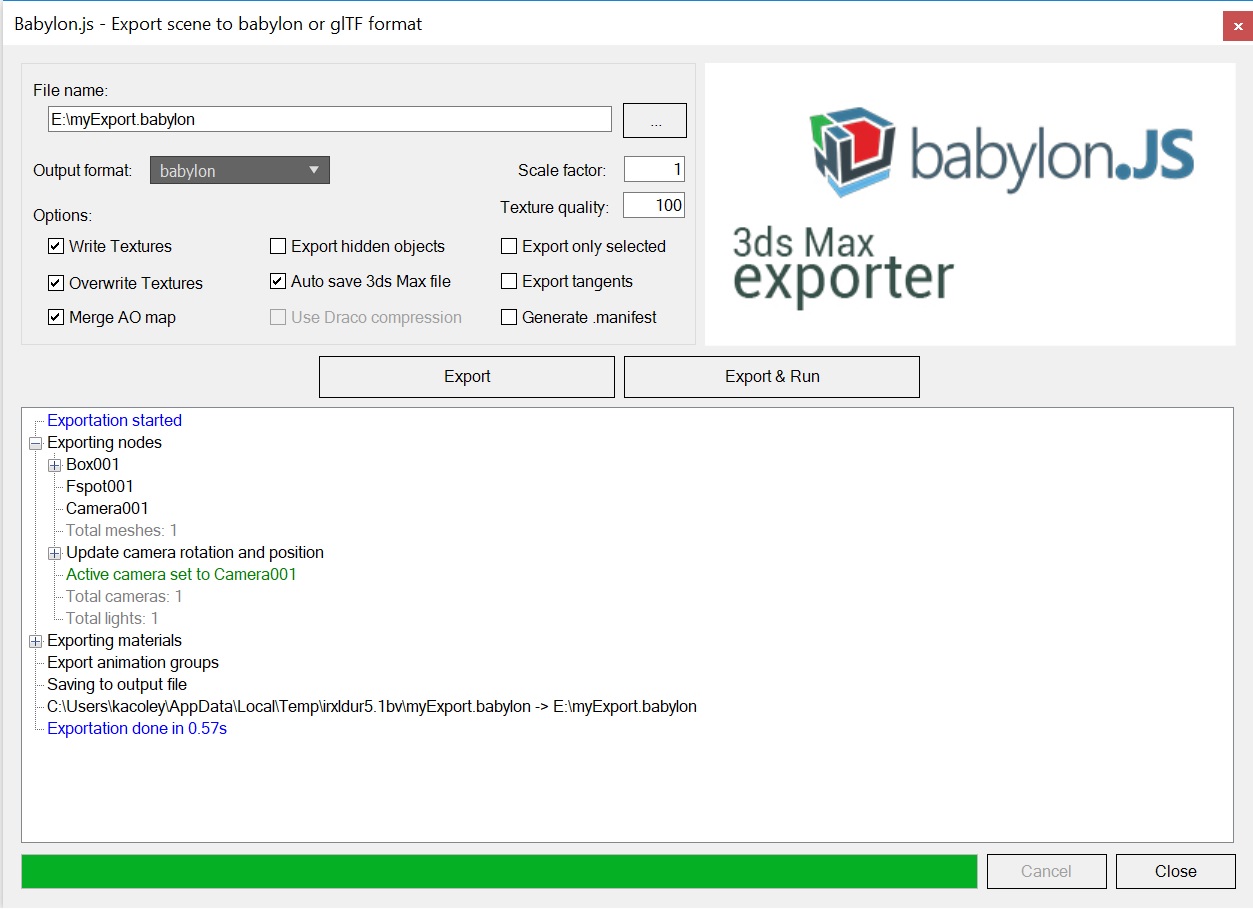Click the Use Draco compression checkbox
Screen dimensions: 1253x909
tap(278, 317)
